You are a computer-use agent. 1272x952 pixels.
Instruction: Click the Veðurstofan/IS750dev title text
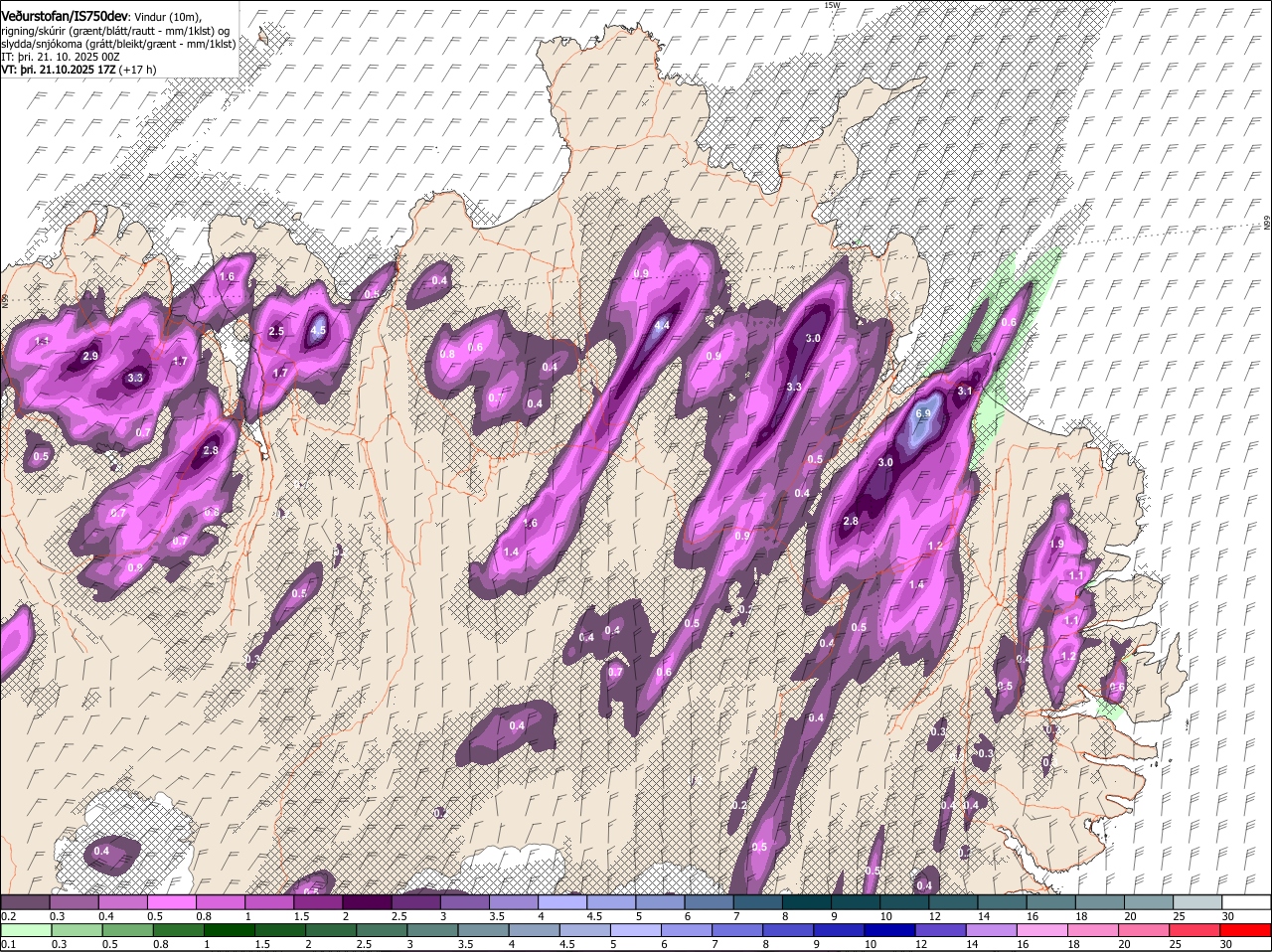(65, 16)
